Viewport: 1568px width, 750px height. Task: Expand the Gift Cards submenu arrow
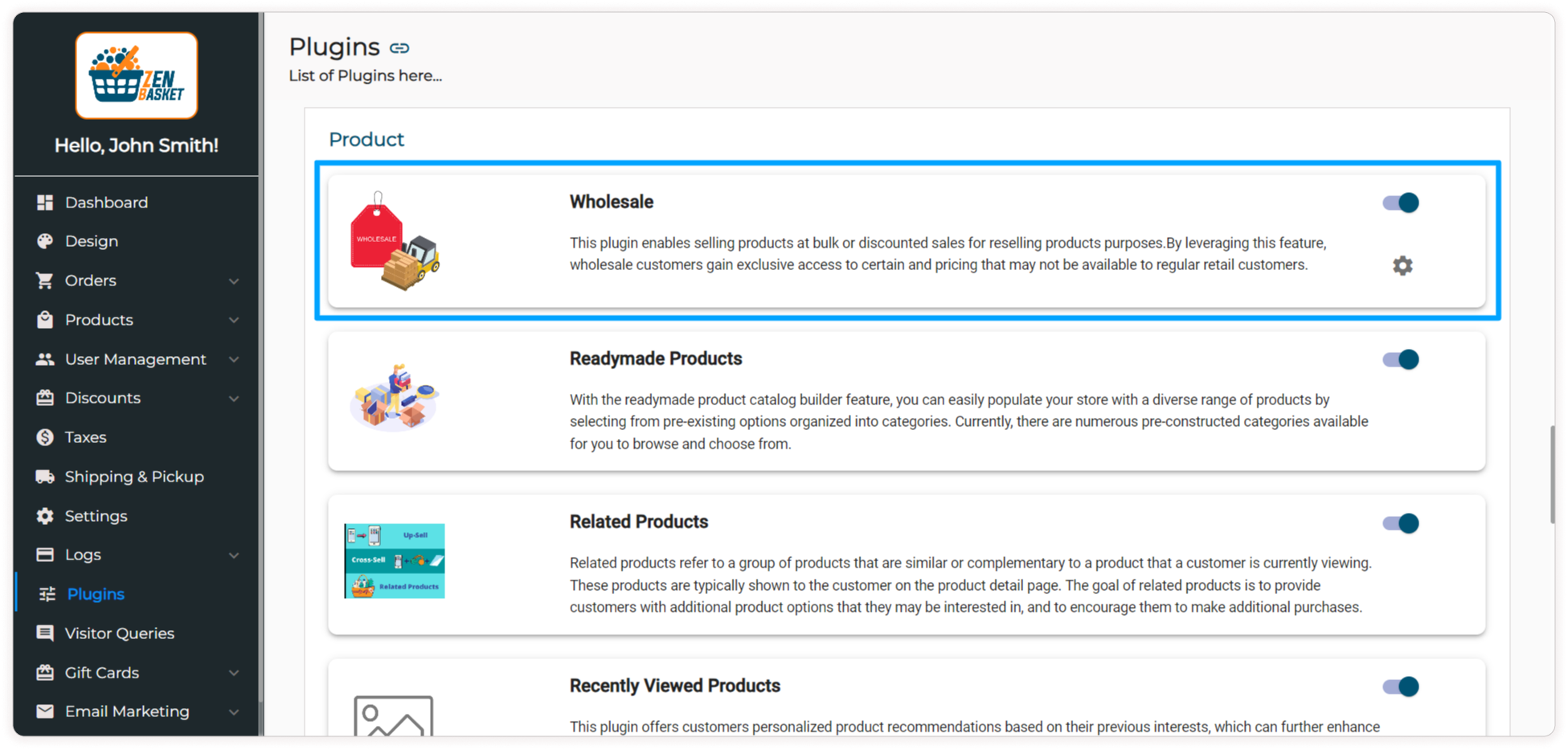pyautogui.click(x=234, y=673)
